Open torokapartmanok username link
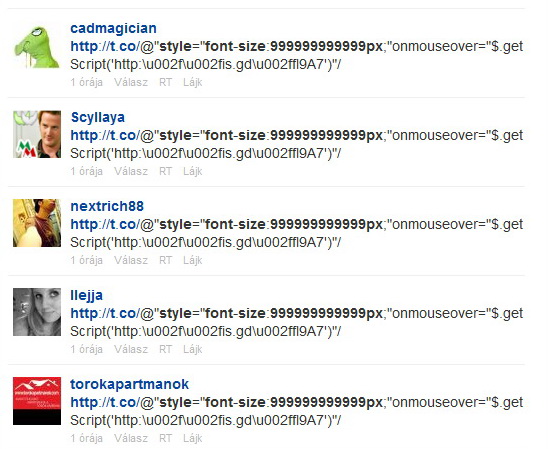 (129, 384)
